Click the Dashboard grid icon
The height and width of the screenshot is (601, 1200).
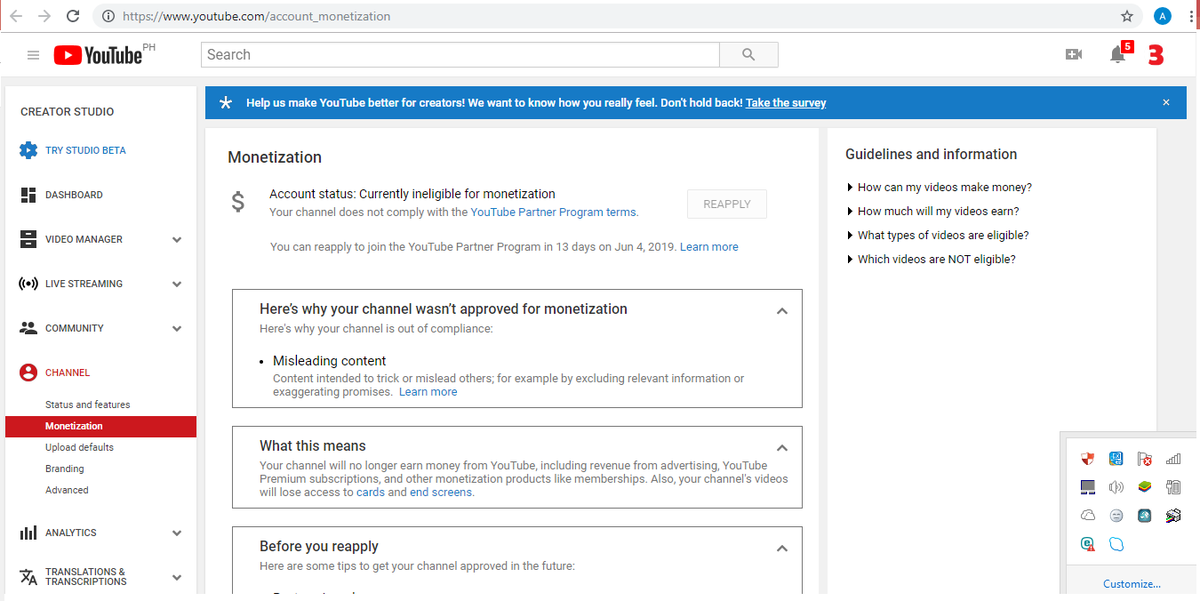(28, 195)
